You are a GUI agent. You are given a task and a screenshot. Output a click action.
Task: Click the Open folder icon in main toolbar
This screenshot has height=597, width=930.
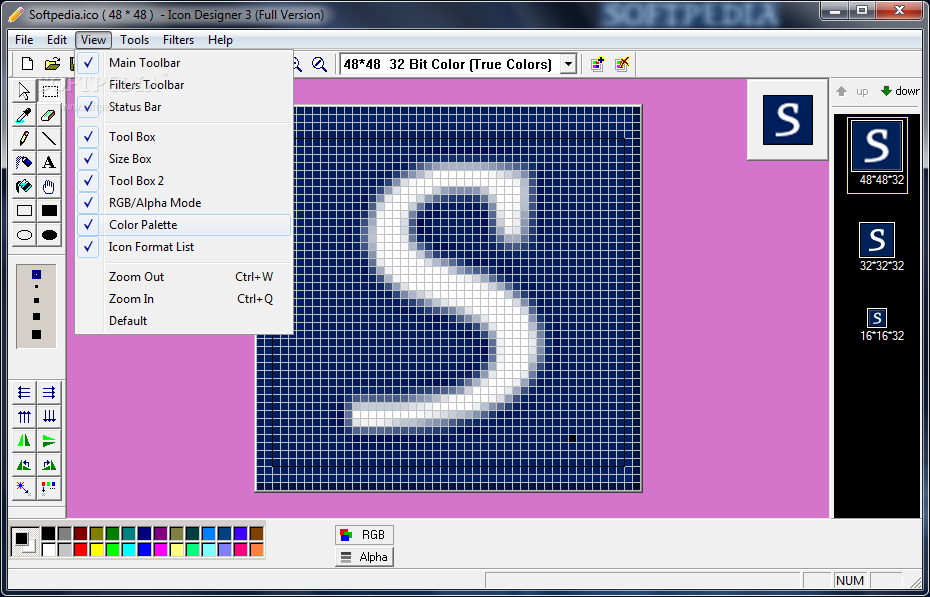(53, 64)
